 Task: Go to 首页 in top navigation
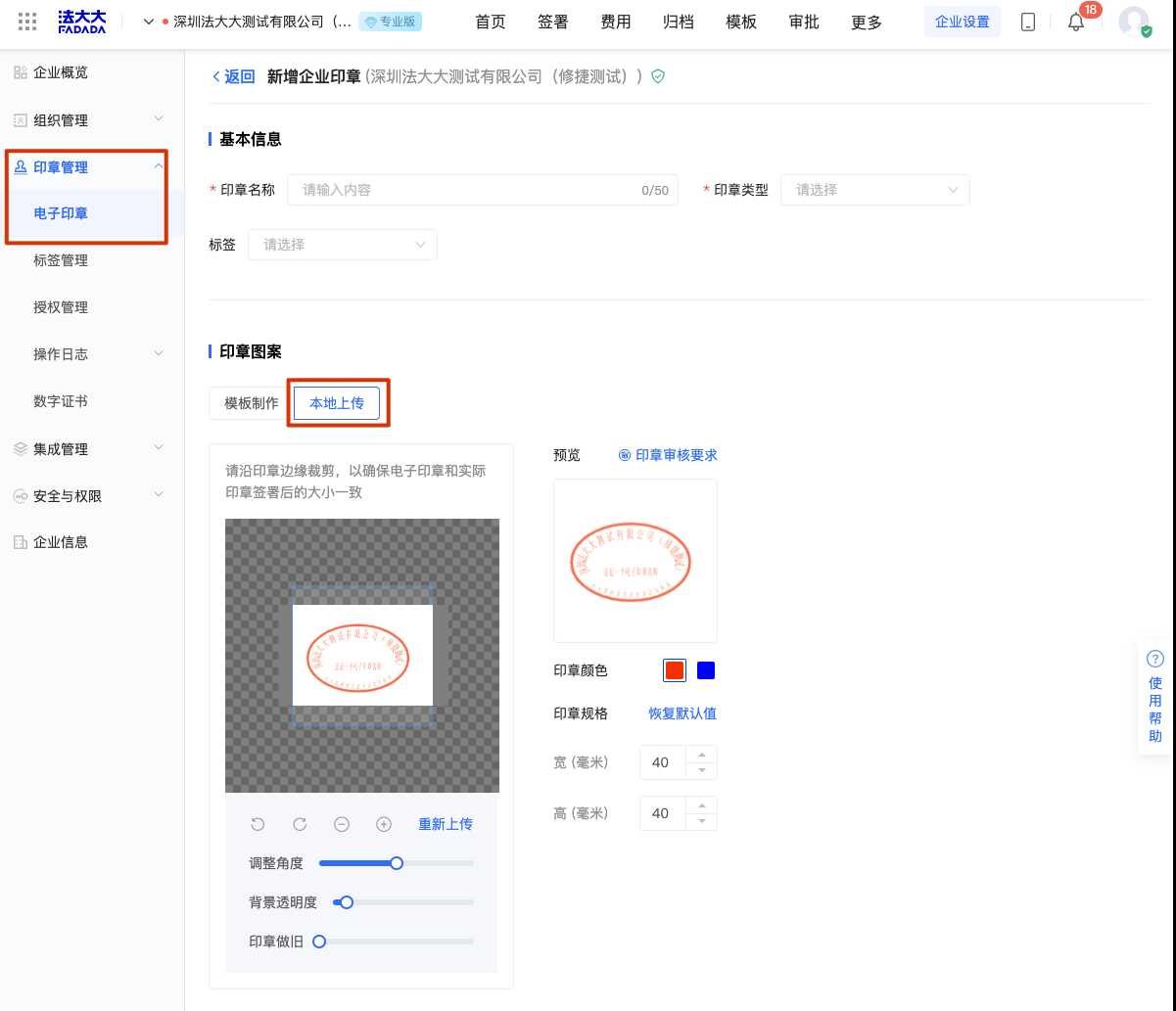point(491,22)
